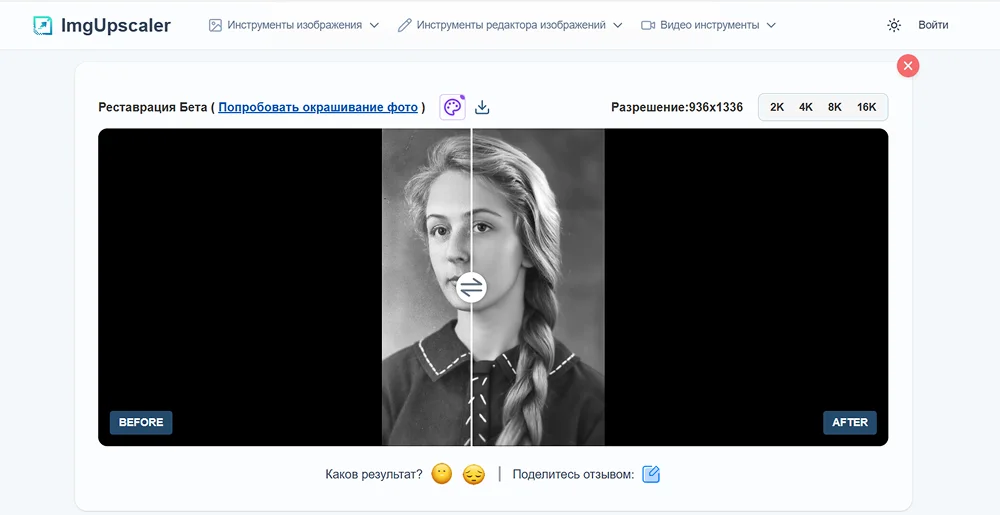1000x515 pixels.
Task: Click the pencil icon for editor tools
Action: coord(404,25)
